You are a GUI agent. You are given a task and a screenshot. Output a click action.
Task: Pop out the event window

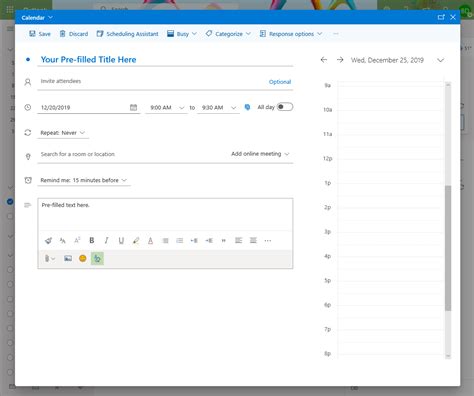pos(441,17)
